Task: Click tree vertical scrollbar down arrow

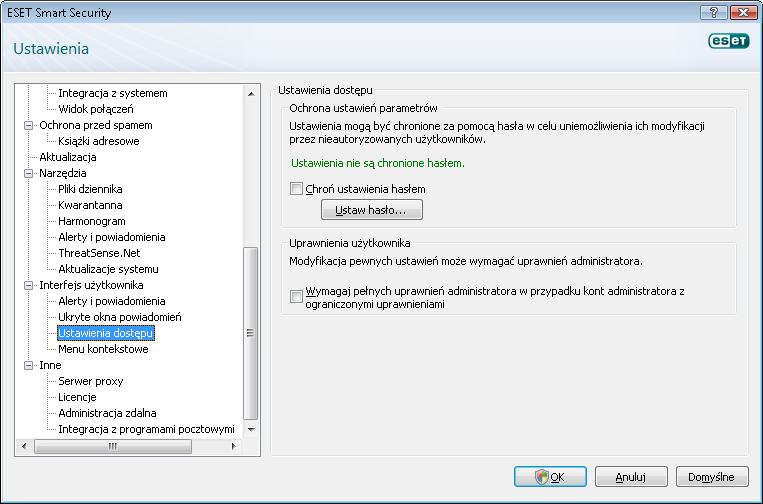Action: pos(251,429)
